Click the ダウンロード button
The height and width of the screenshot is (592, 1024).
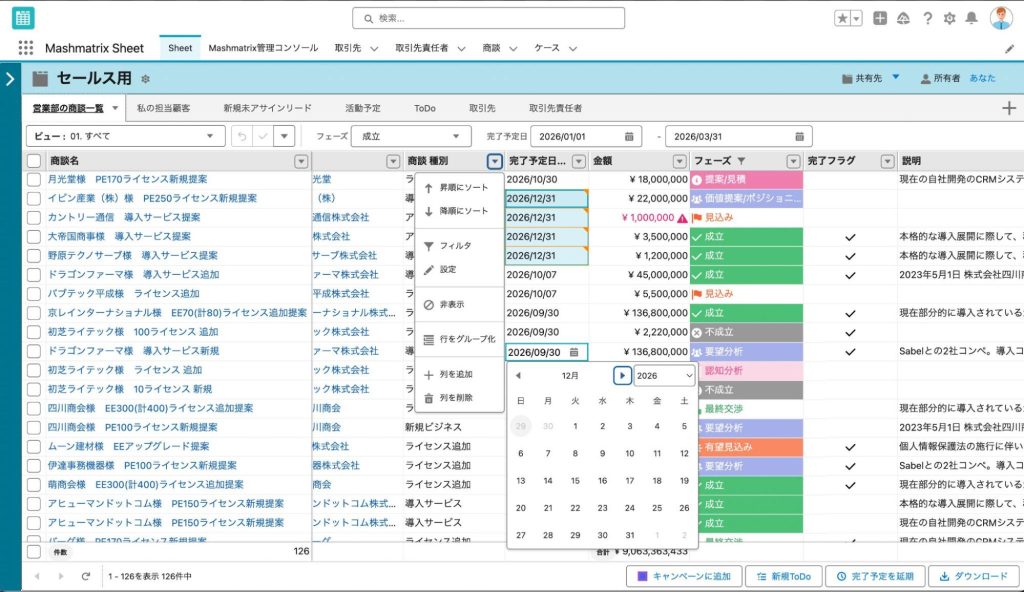tap(971, 576)
